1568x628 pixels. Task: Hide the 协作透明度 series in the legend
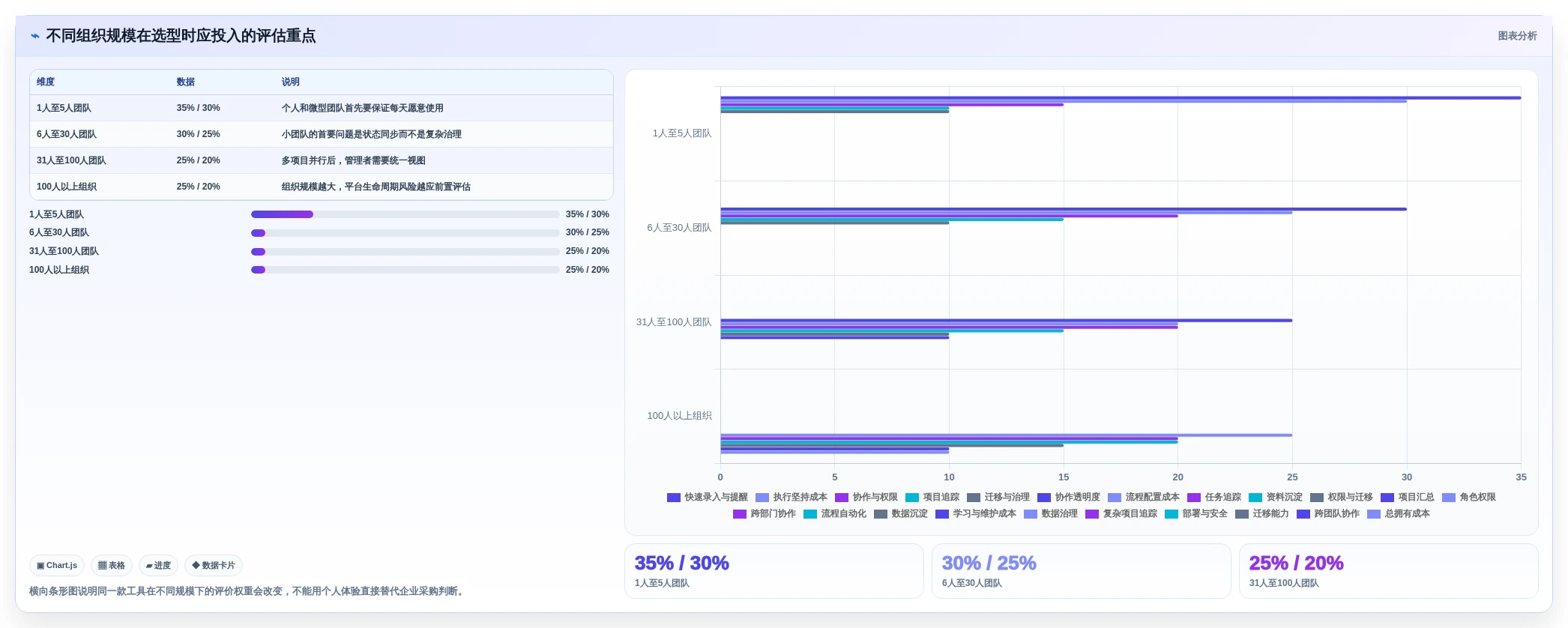tap(1069, 498)
